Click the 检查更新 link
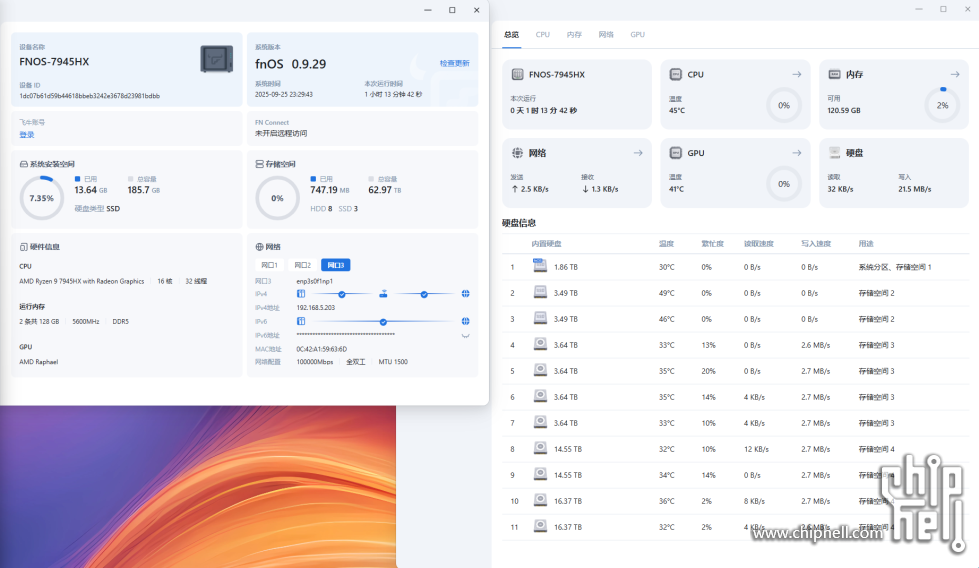This screenshot has width=979, height=568. coord(454,63)
